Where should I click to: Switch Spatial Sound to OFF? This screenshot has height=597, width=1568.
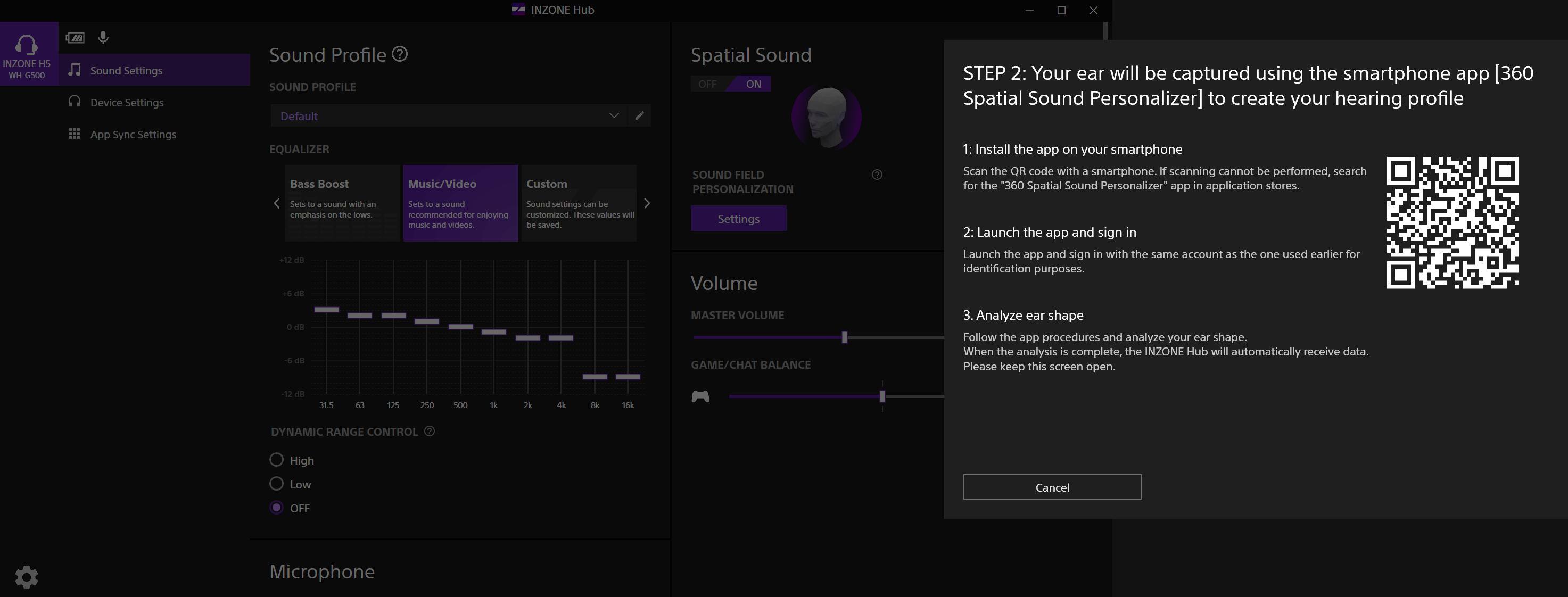[707, 84]
